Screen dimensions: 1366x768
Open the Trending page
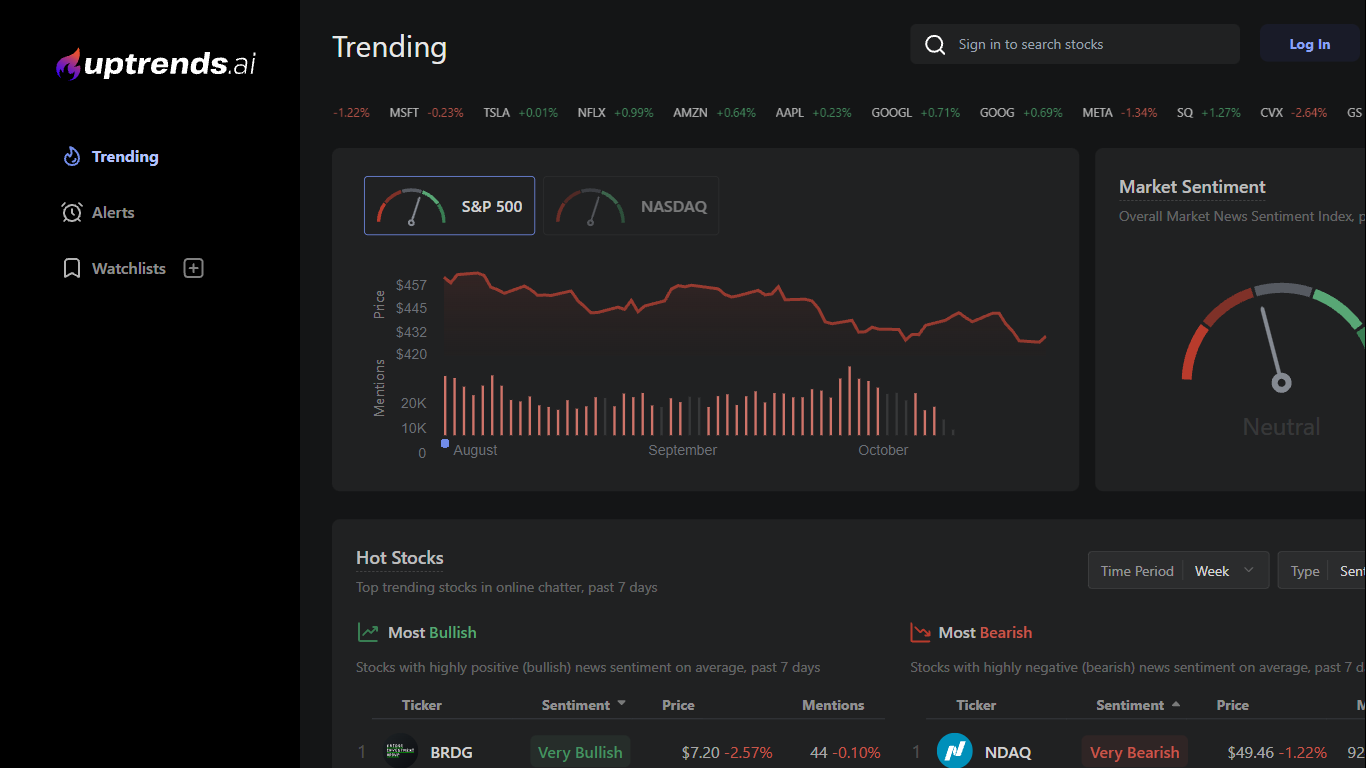coord(125,156)
